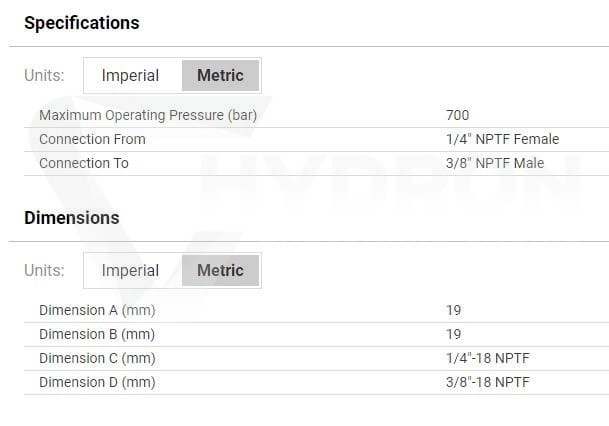Click the Dimension B (mm) label
Viewport: 609px width, 426px height.
97,334
